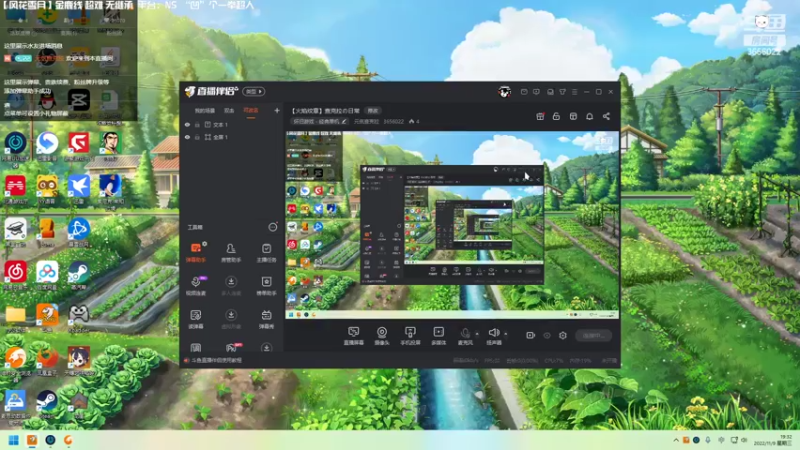Open the orientation switch button beside the logo

point(254,91)
